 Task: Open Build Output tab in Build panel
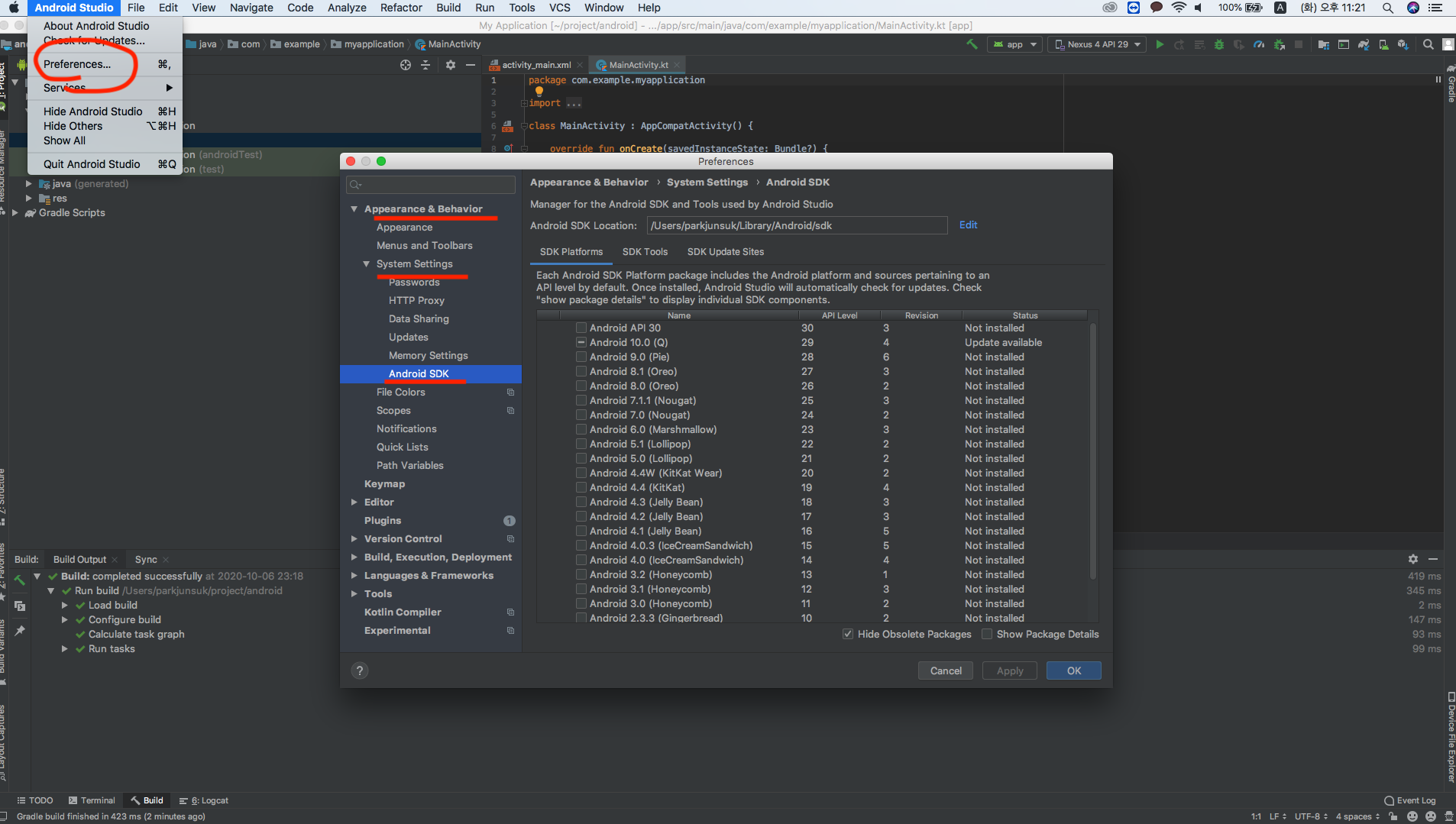click(79, 559)
